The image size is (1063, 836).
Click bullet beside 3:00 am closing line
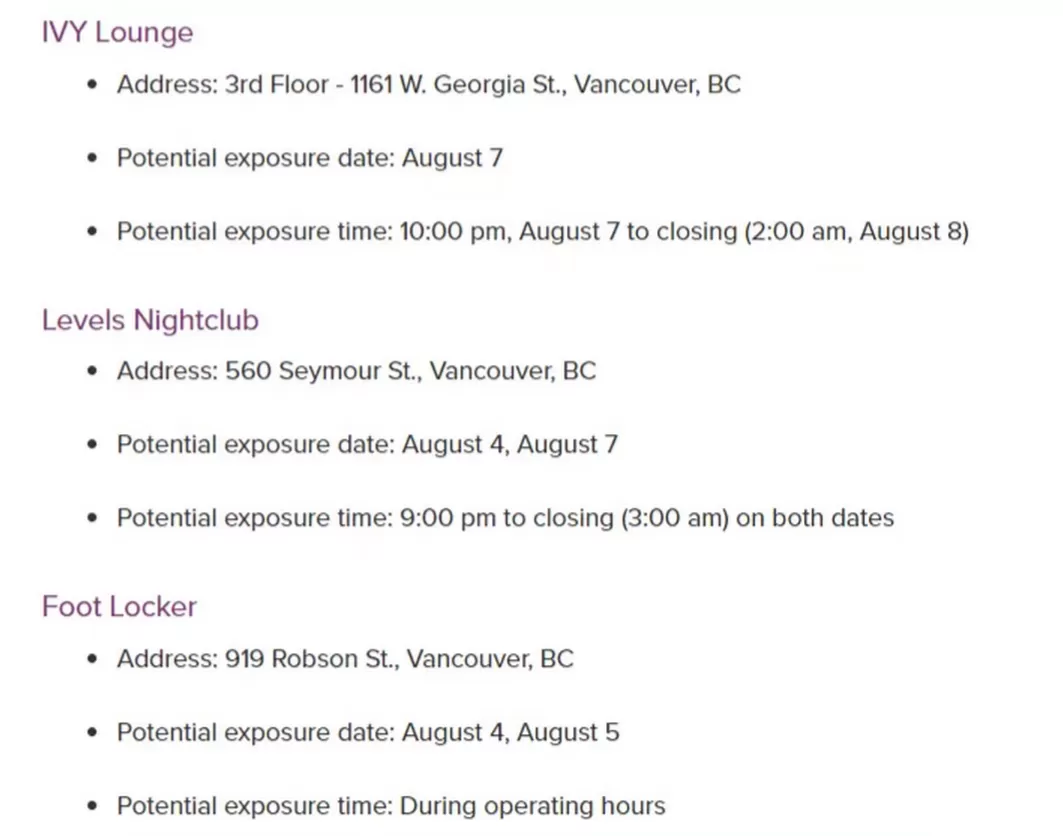click(93, 518)
